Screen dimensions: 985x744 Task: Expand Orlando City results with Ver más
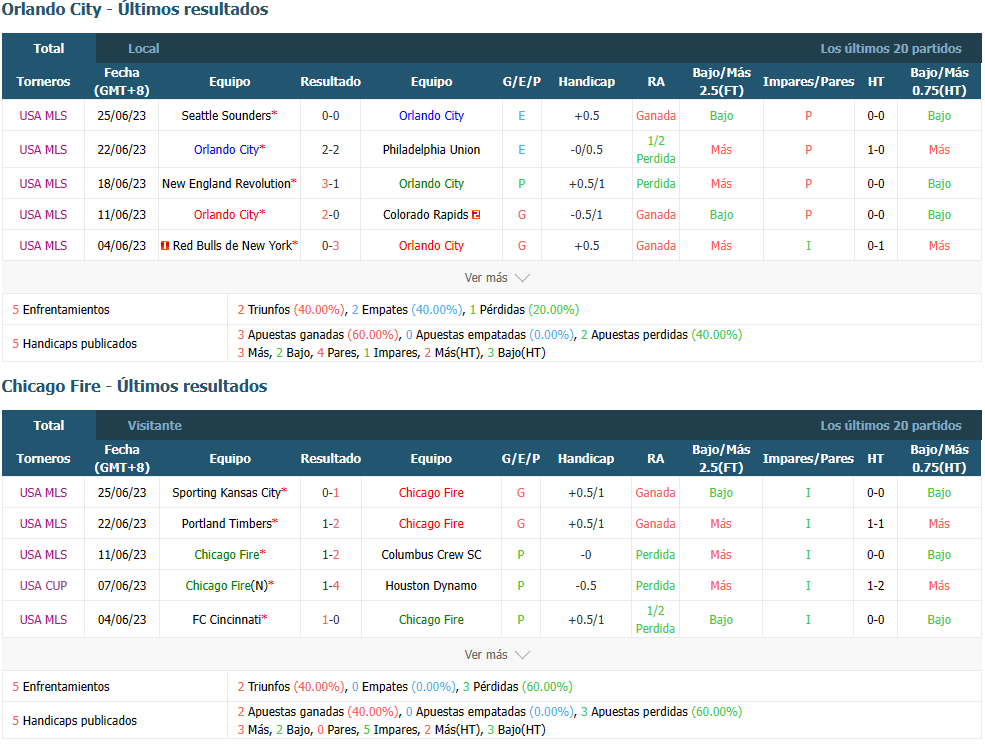(x=497, y=278)
